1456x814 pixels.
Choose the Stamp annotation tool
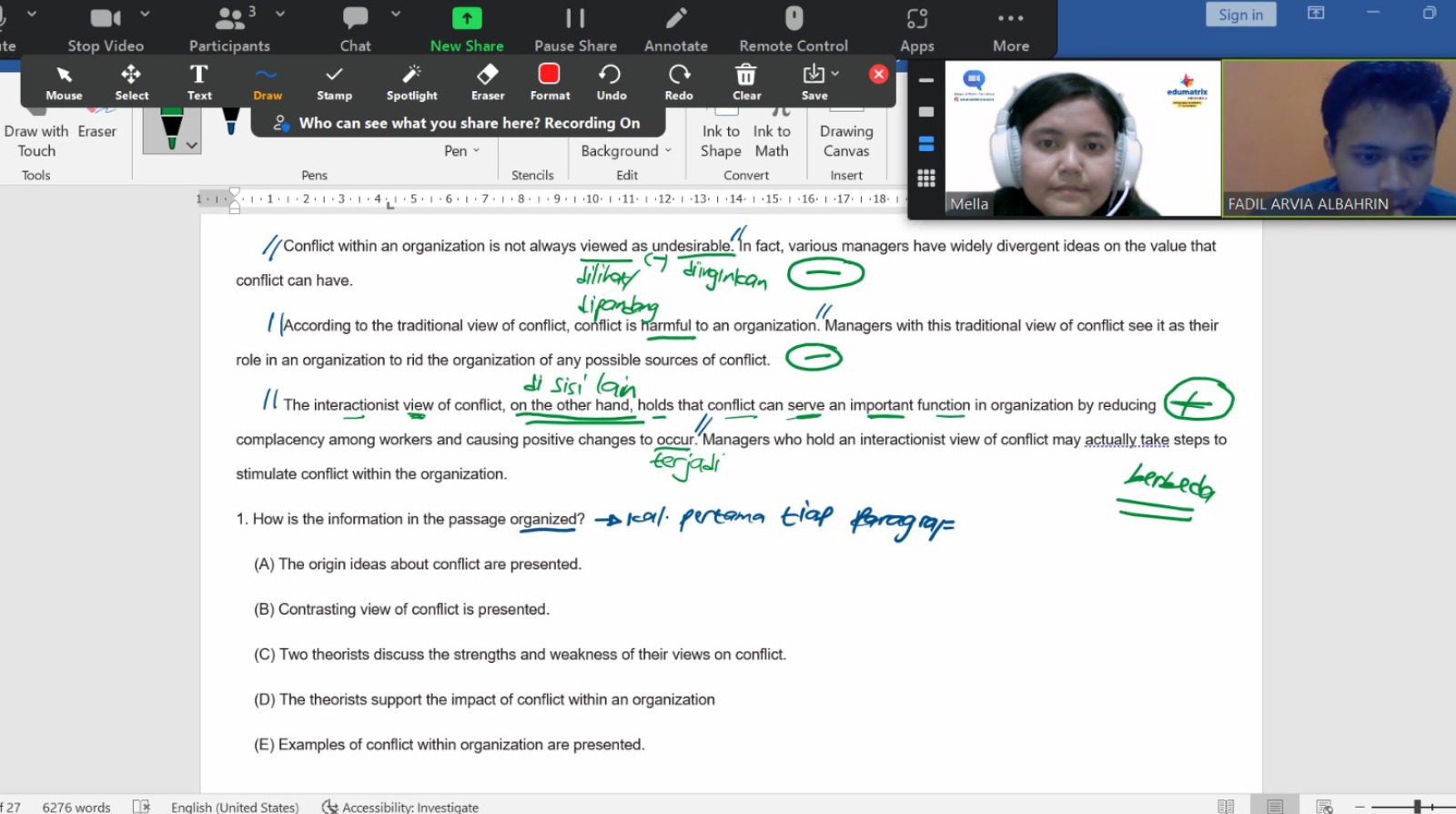click(334, 82)
